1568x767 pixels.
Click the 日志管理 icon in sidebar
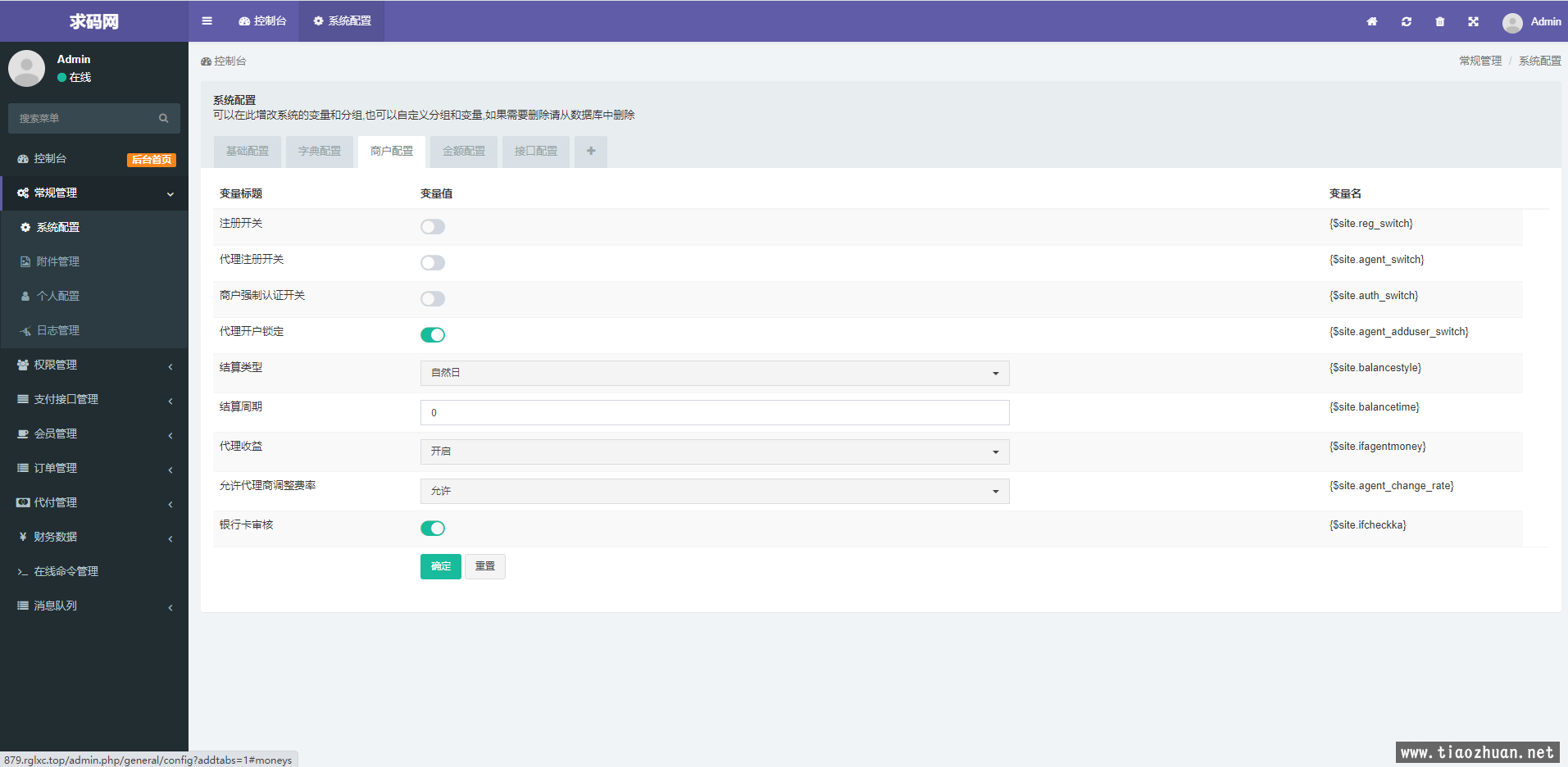pos(25,331)
